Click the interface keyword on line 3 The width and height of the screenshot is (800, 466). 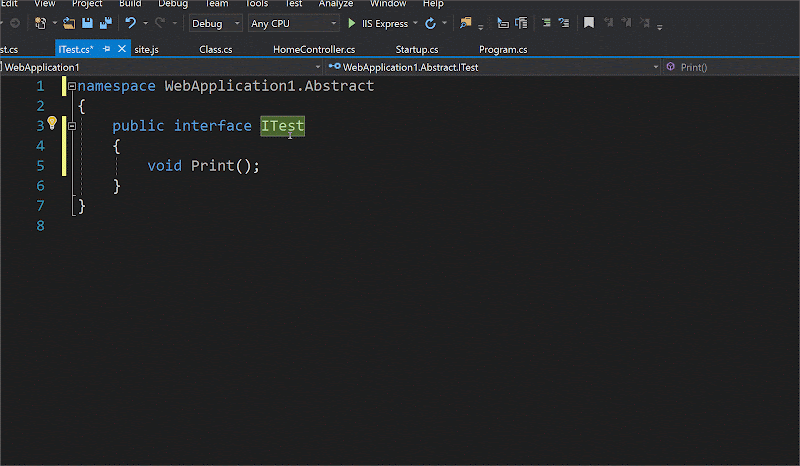pyautogui.click(x=213, y=126)
